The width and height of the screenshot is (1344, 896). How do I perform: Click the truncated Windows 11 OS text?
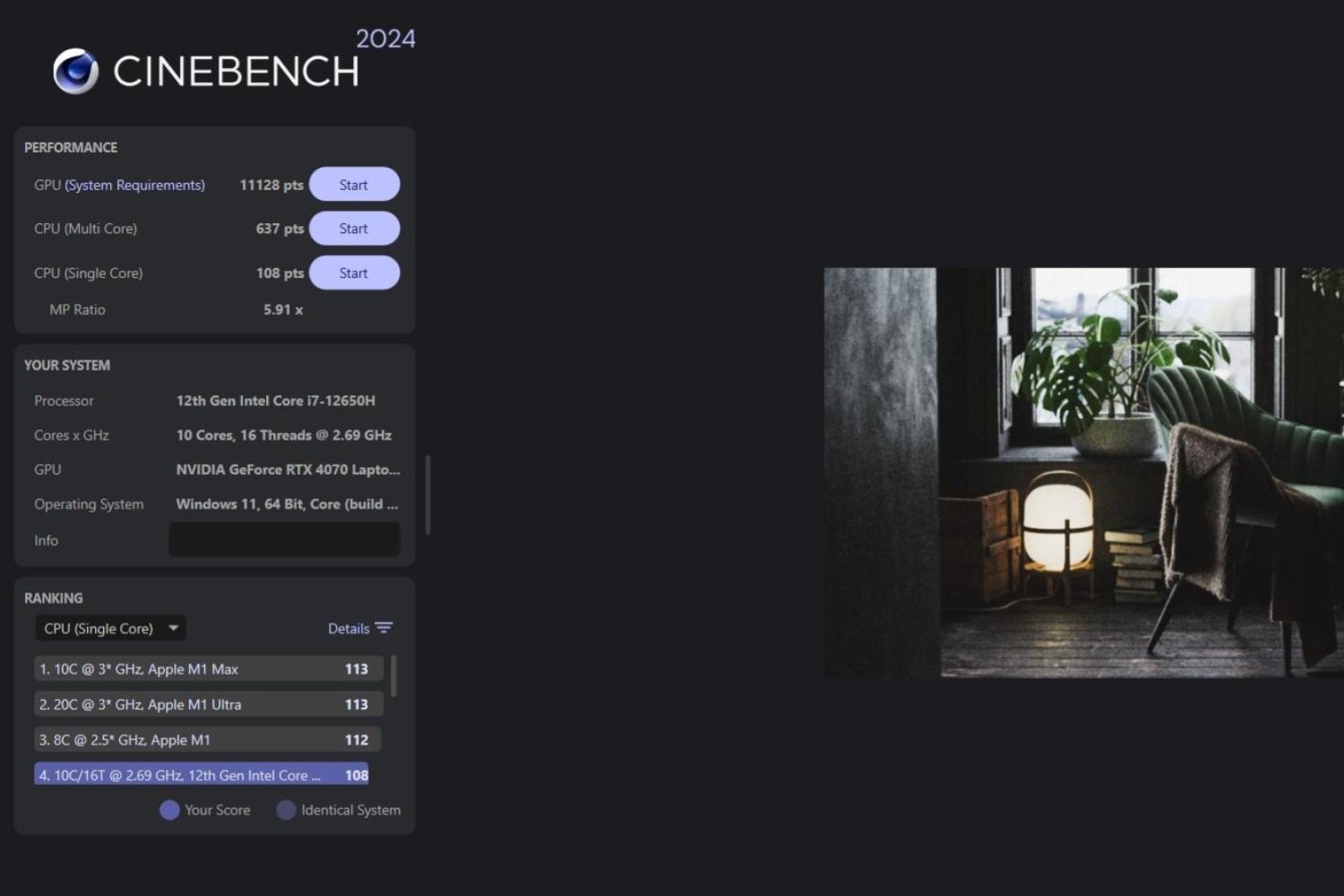pos(287,504)
